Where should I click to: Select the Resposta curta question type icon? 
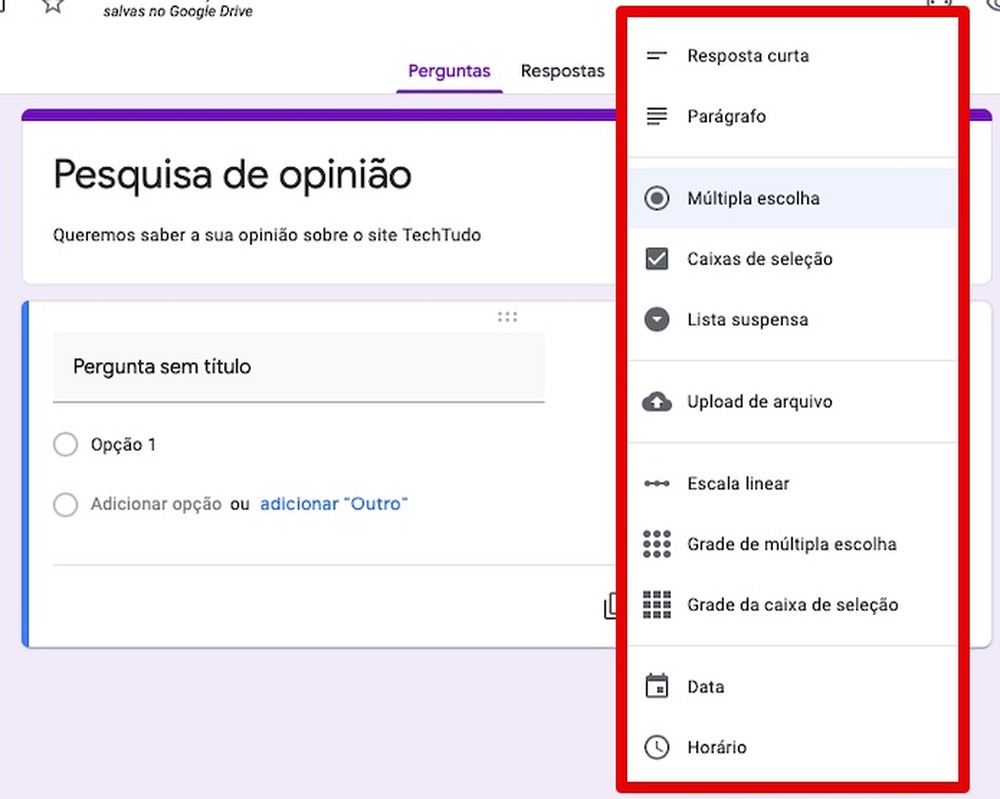(x=657, y=56)
